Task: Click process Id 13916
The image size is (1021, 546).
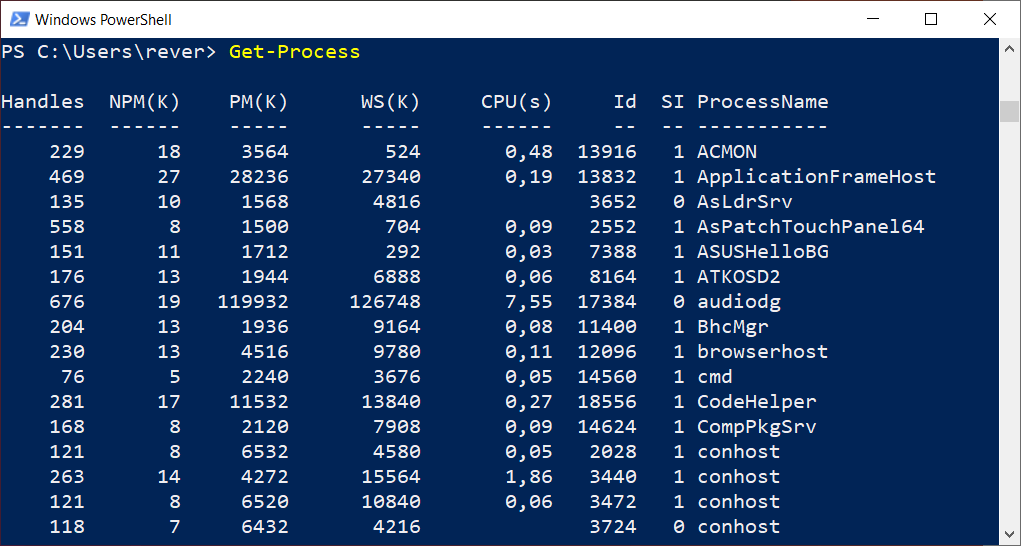Action: [607, 152]
